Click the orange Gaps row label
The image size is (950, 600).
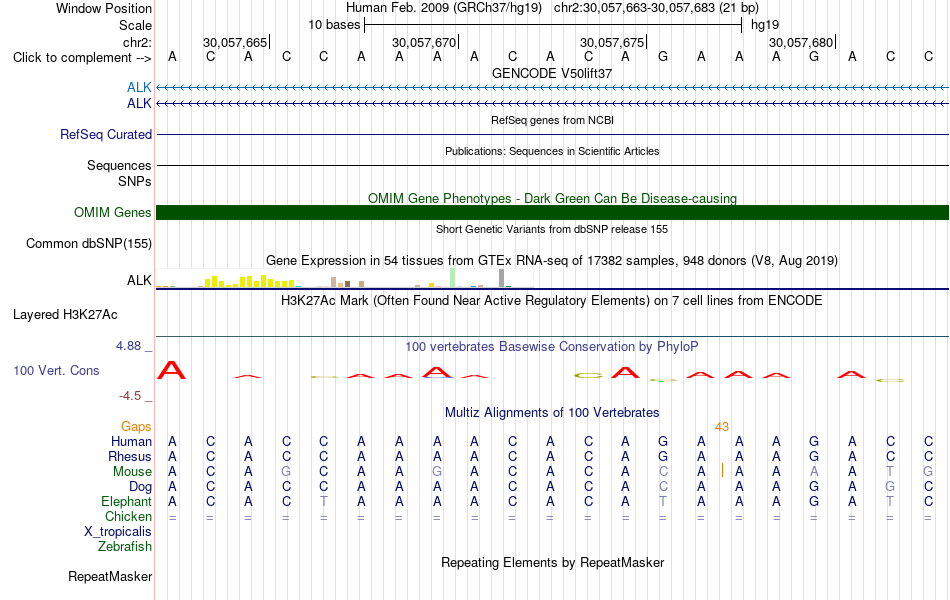pos(136,427)
